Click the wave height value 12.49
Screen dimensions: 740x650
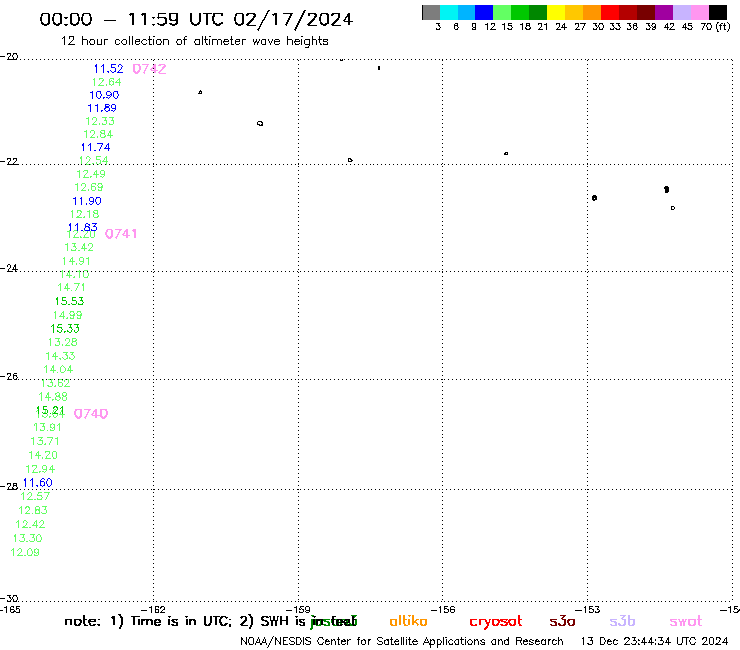tap(91, 174)
